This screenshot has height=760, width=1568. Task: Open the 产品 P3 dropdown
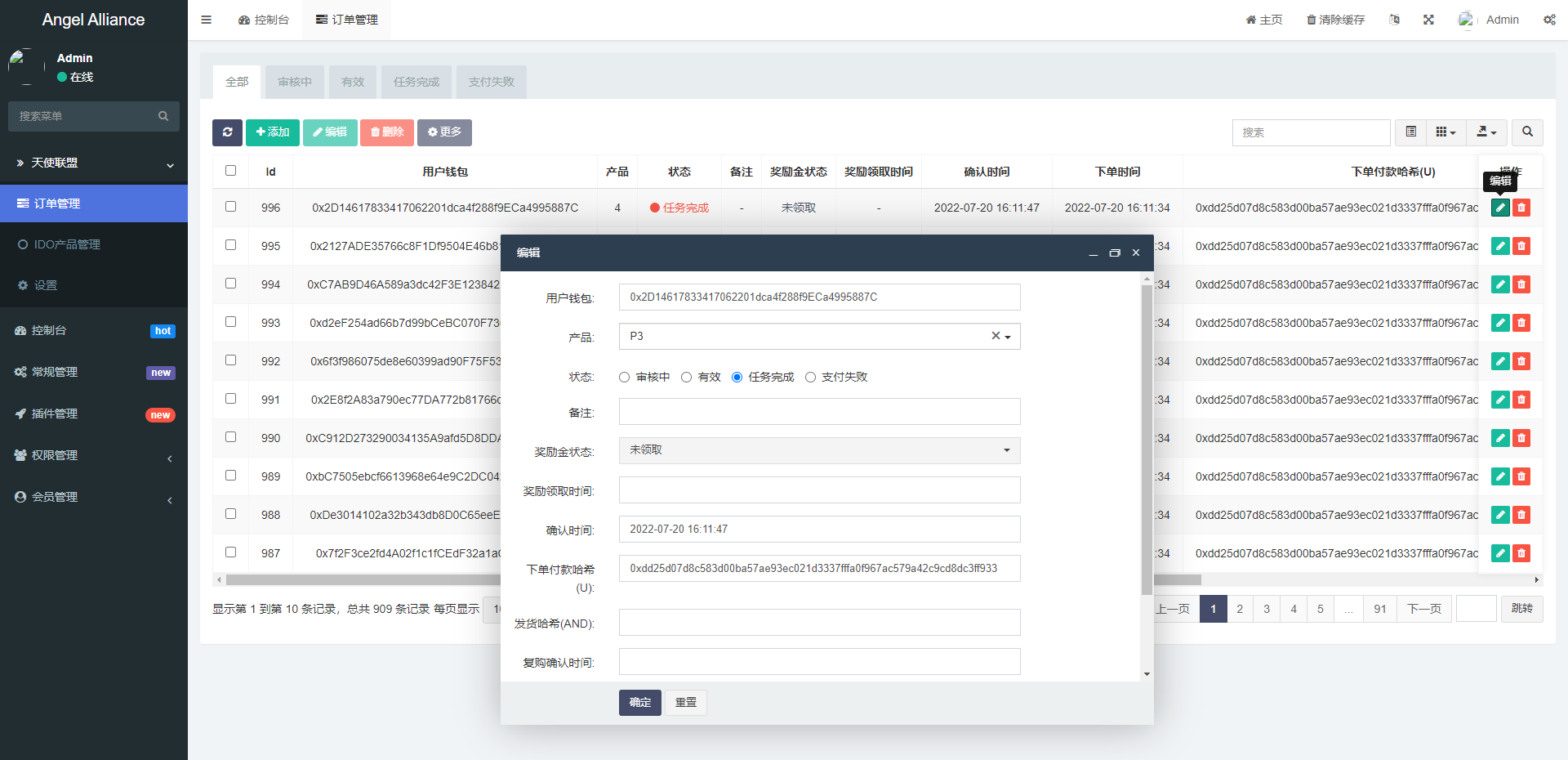pos(819,337)
